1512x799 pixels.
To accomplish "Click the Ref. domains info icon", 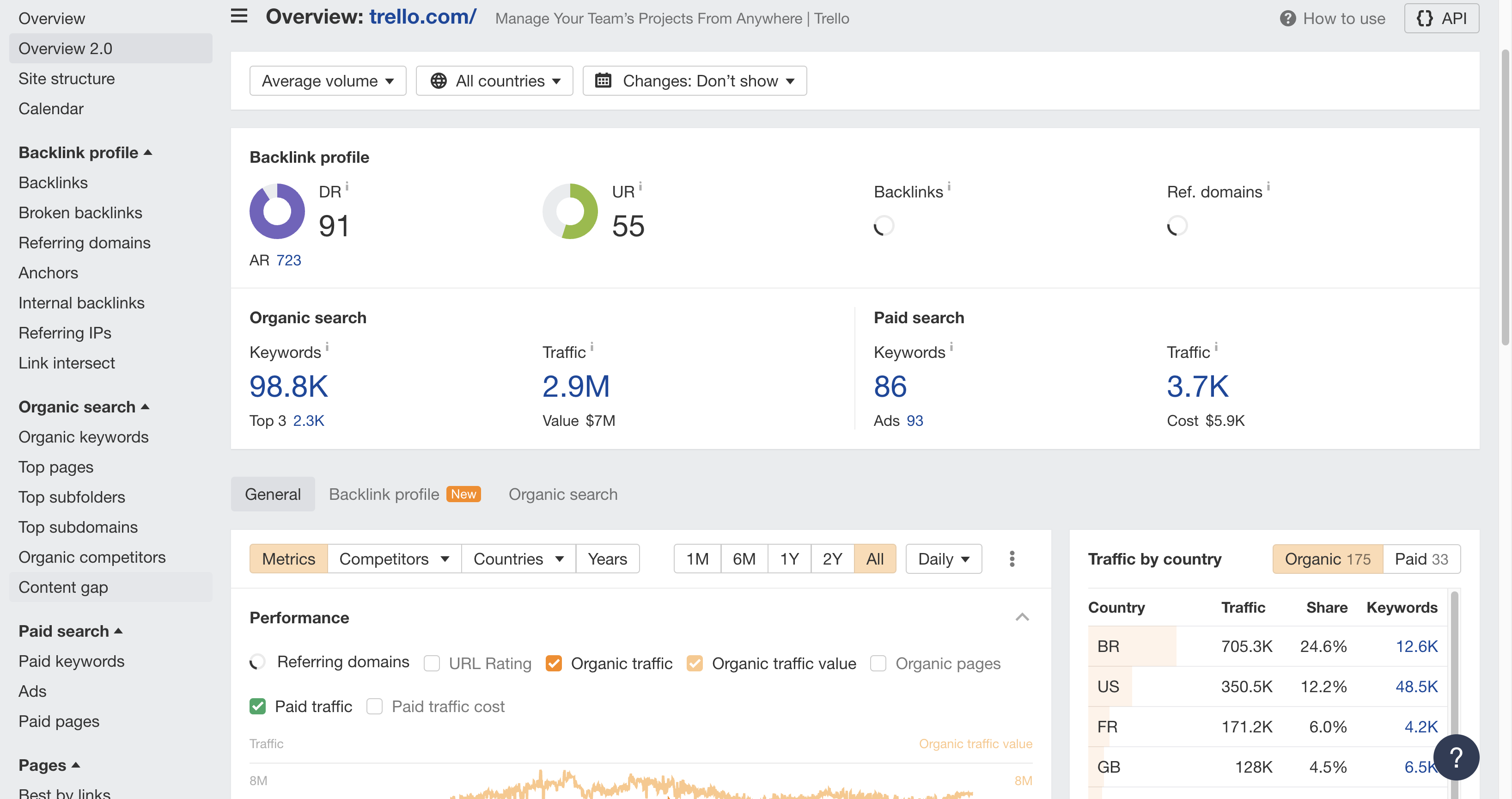I will pyautogui.click(x=1268, y=186).
